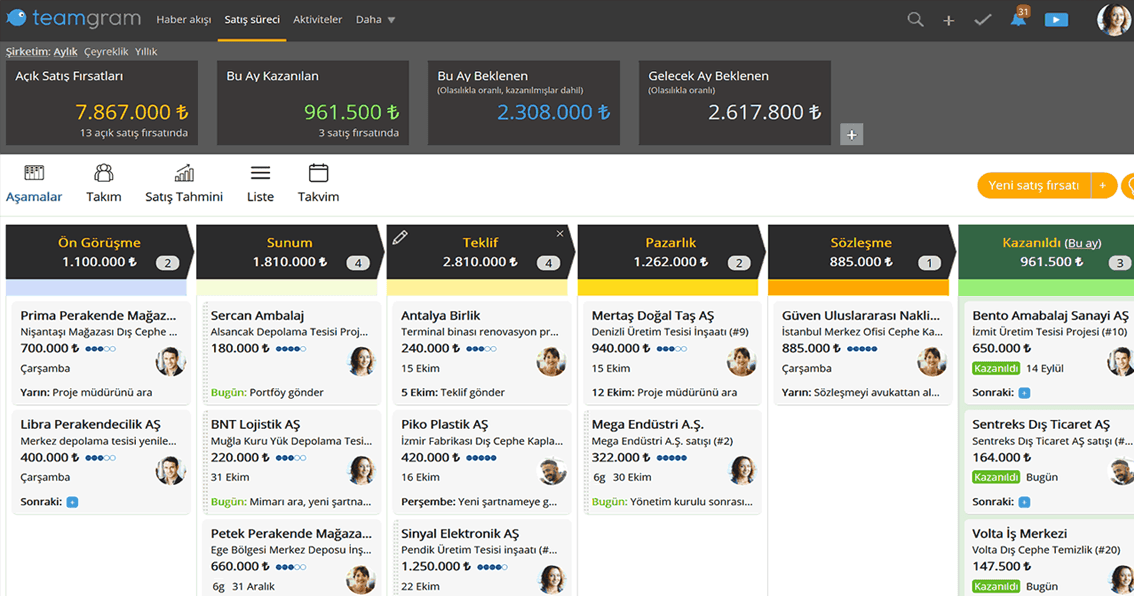
Task: Open the checkmark tasks icon
Action: point(982,20)
